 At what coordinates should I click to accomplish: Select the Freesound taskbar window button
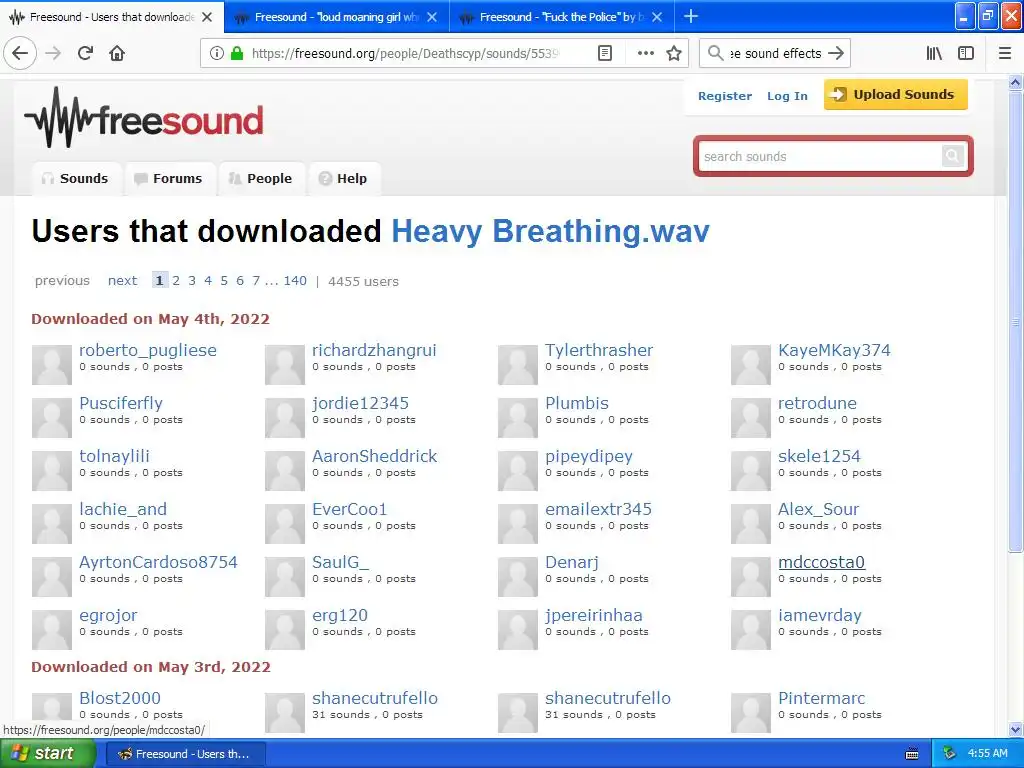(x=185, y=754)
